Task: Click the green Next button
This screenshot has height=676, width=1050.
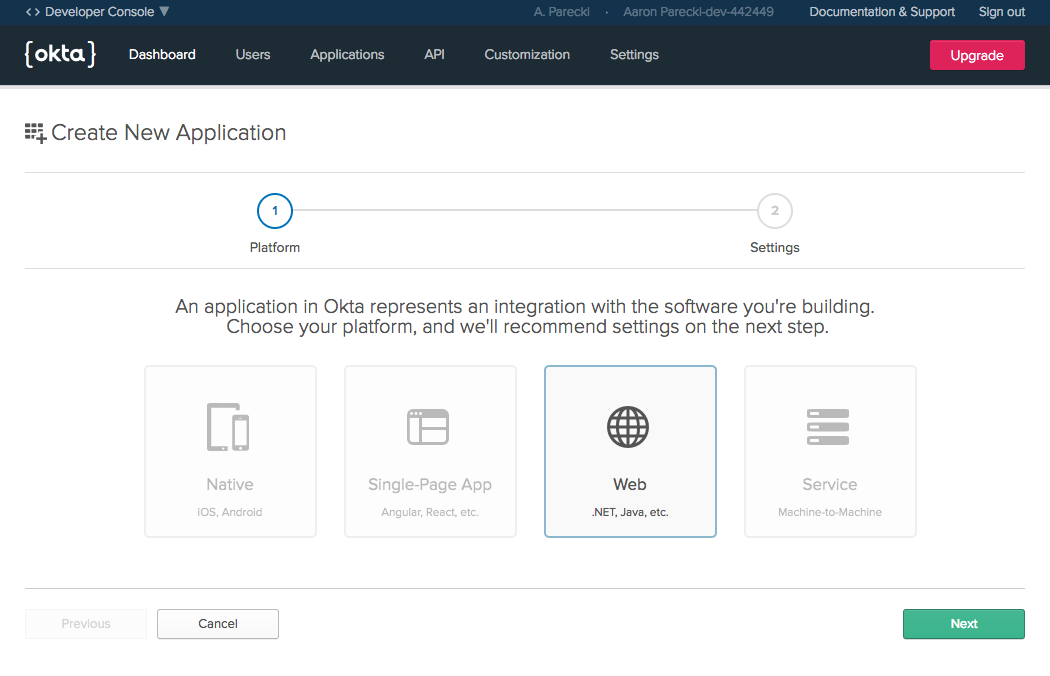Action: [963, 624]
